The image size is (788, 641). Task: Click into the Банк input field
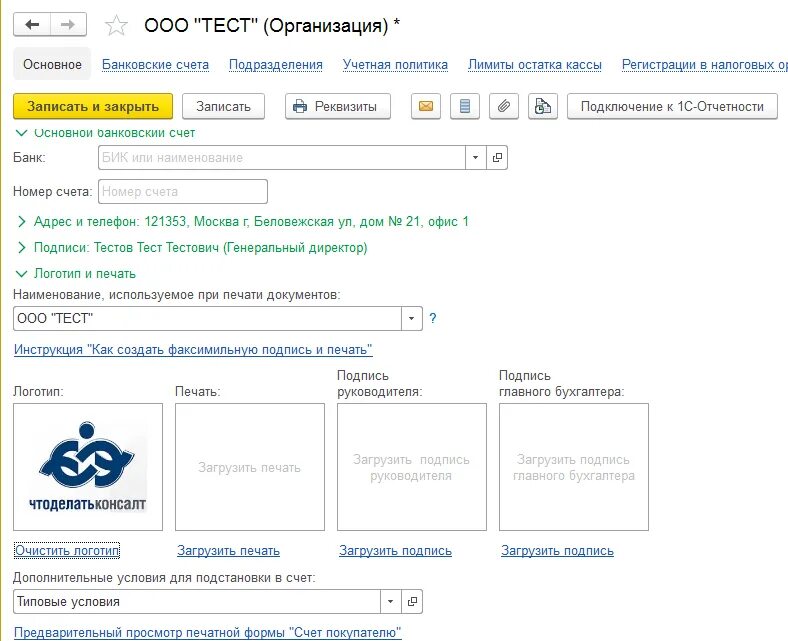[x=282, y=157]
